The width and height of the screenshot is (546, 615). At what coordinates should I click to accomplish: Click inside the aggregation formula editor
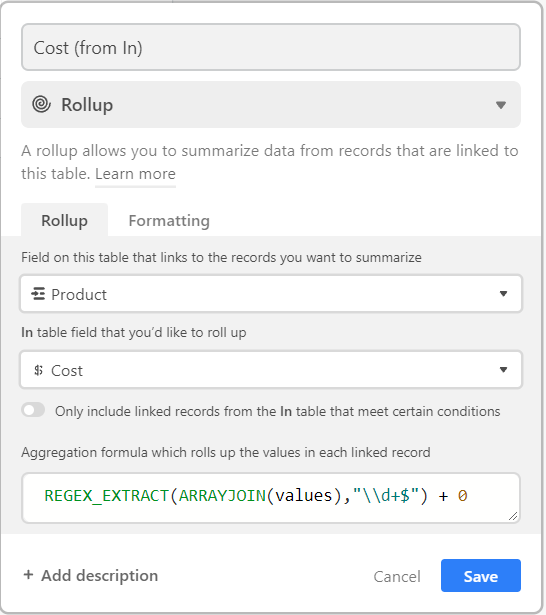coord(271,498)
